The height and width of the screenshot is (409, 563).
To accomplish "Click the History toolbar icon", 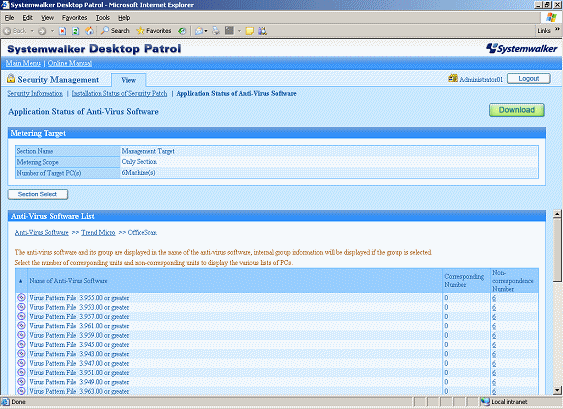I will (x=182, y=31).
